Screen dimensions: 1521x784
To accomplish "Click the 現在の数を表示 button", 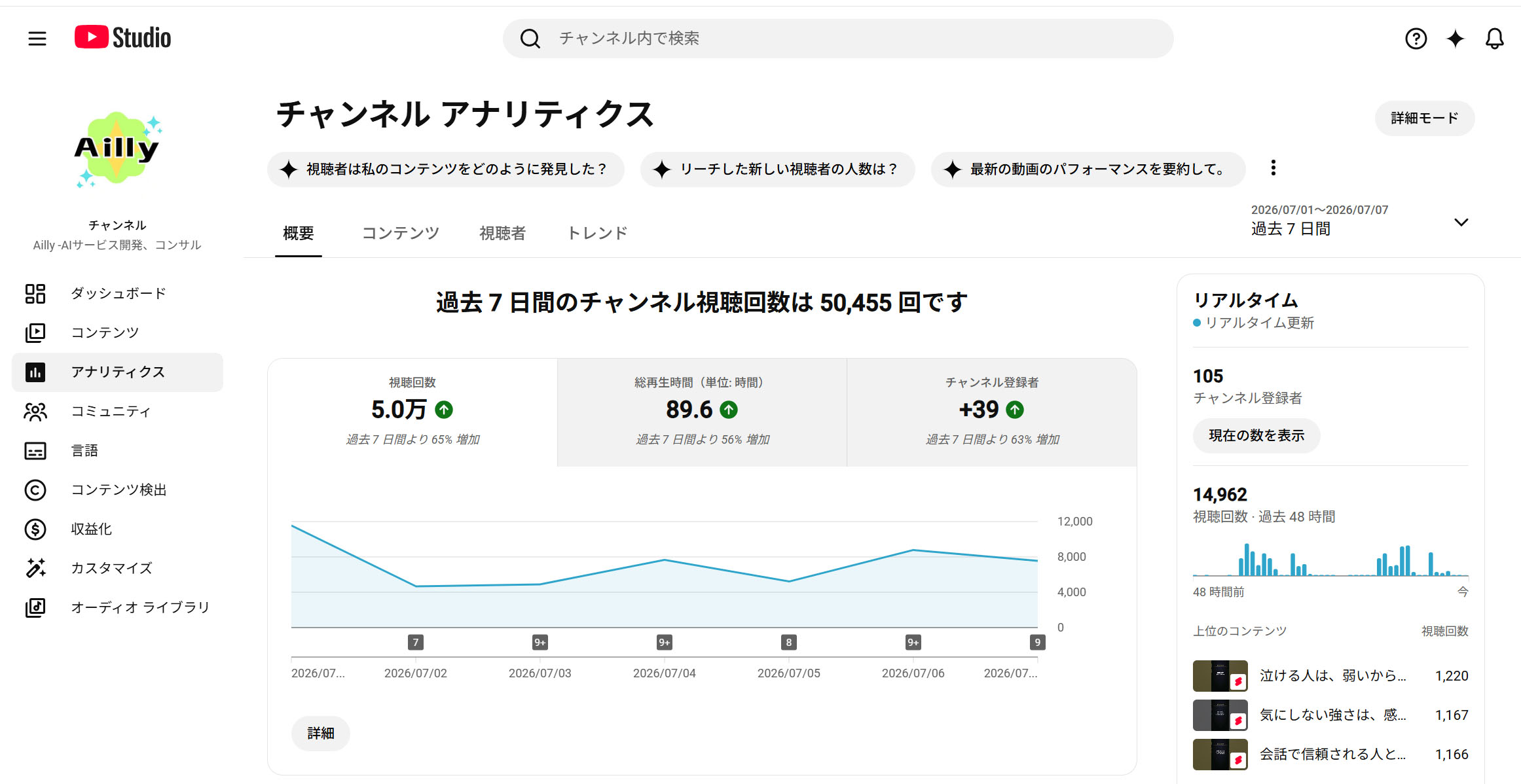I will click(1256, 436).
